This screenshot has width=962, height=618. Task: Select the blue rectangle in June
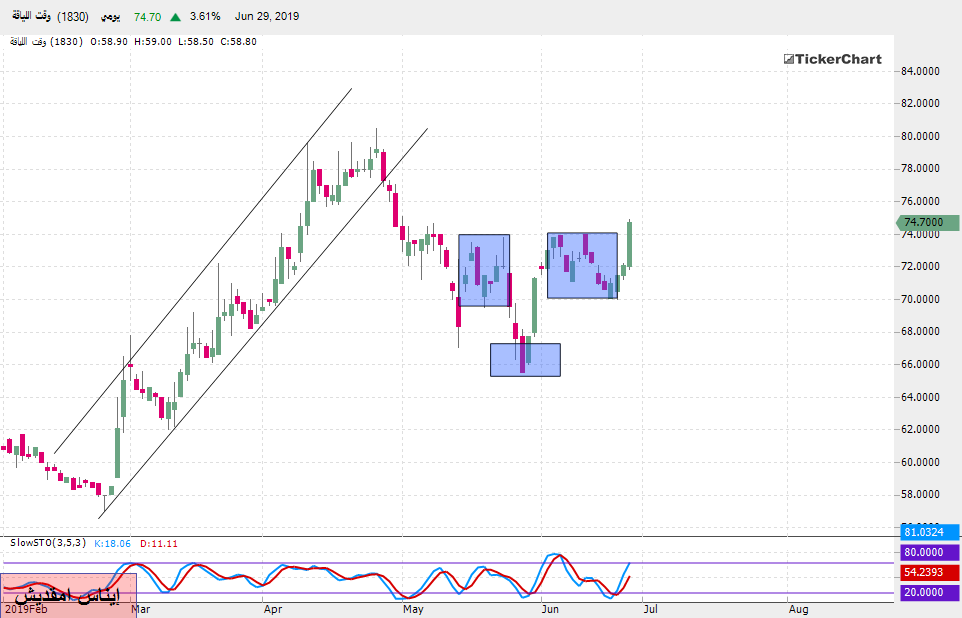click(x=582, y=265)
